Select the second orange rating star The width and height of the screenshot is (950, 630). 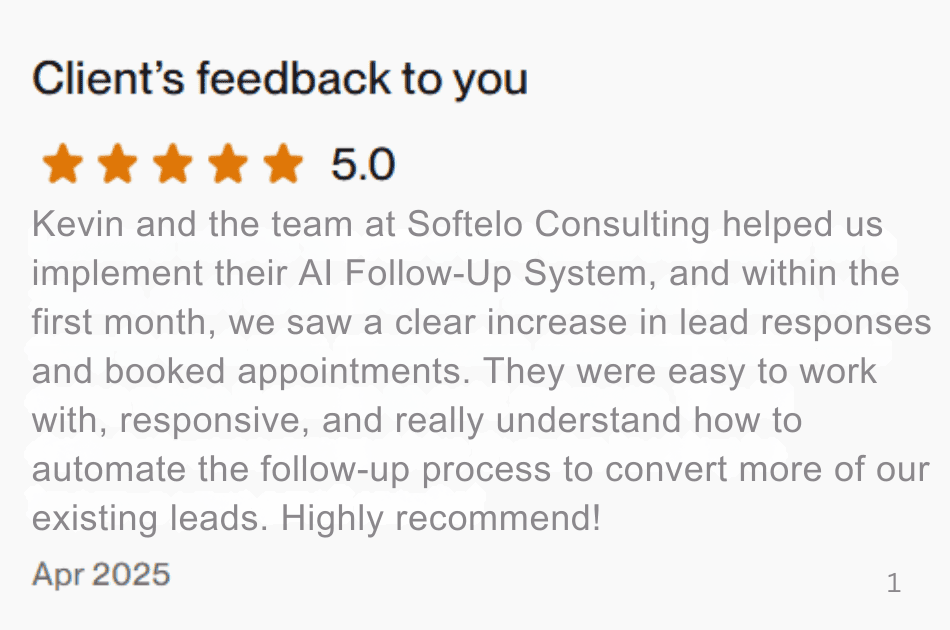(x=118, y=164)
